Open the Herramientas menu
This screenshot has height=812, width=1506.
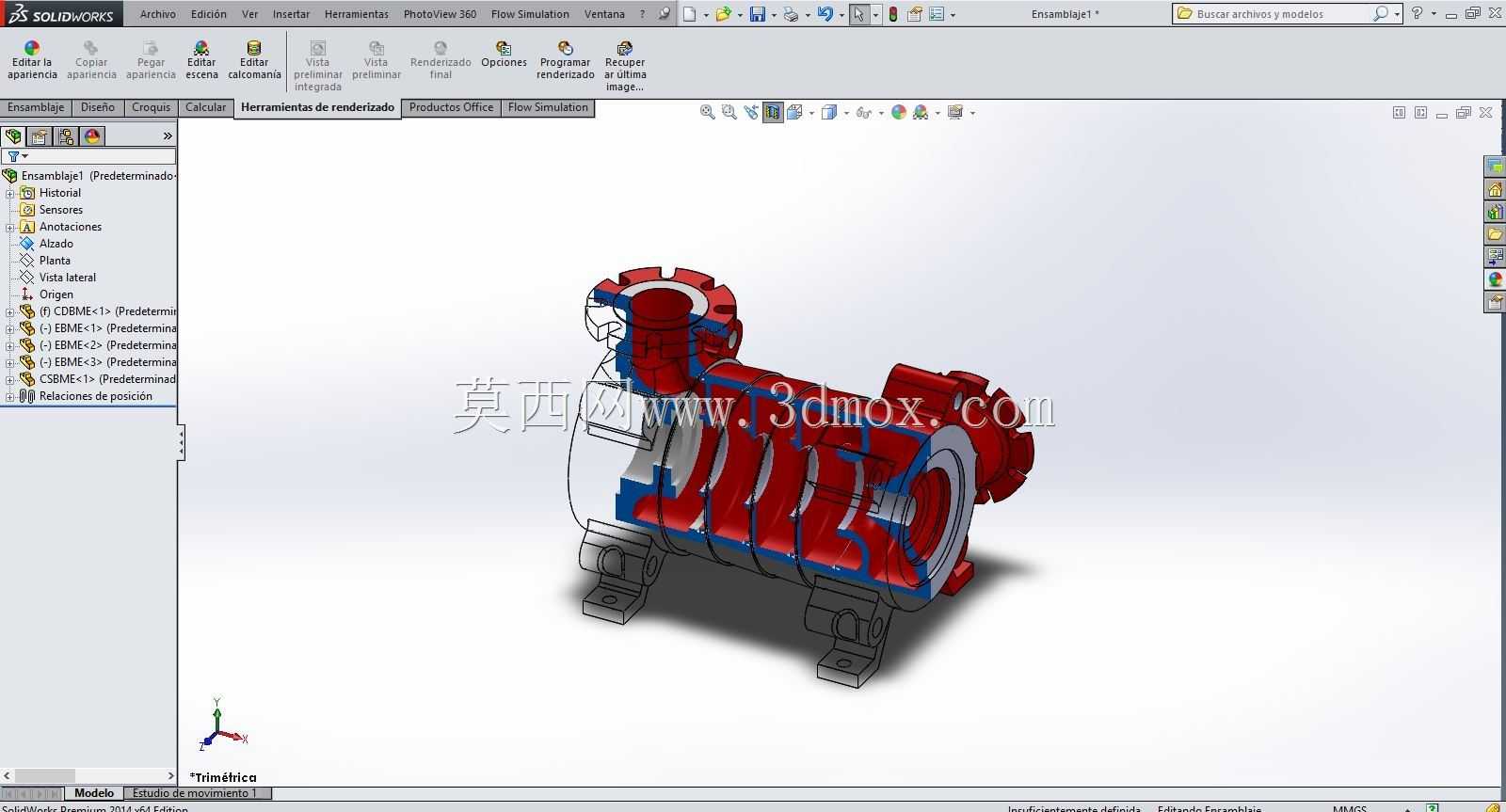tap(356, 14)
